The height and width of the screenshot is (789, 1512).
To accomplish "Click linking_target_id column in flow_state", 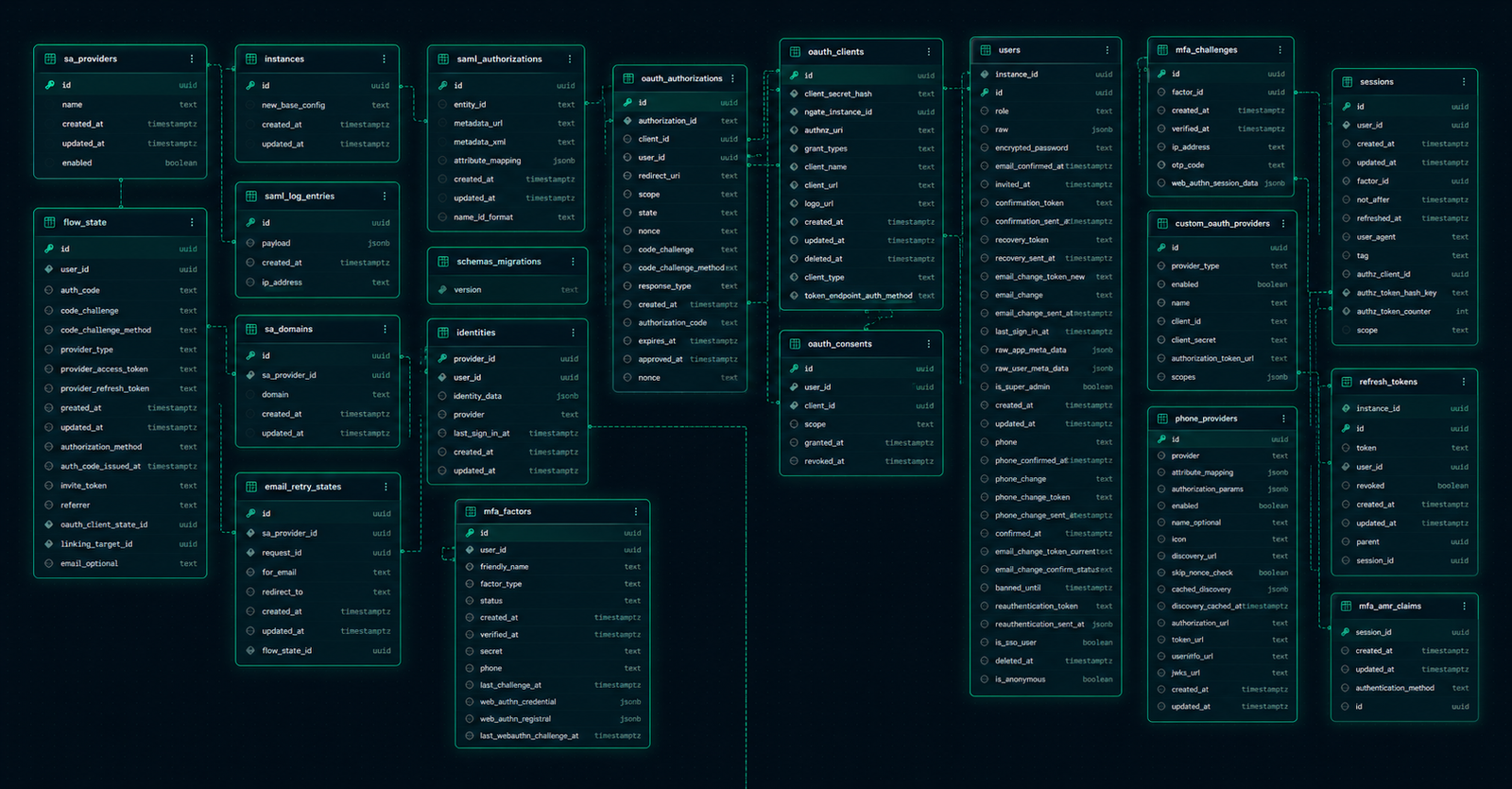I will [x=121, y=544].
